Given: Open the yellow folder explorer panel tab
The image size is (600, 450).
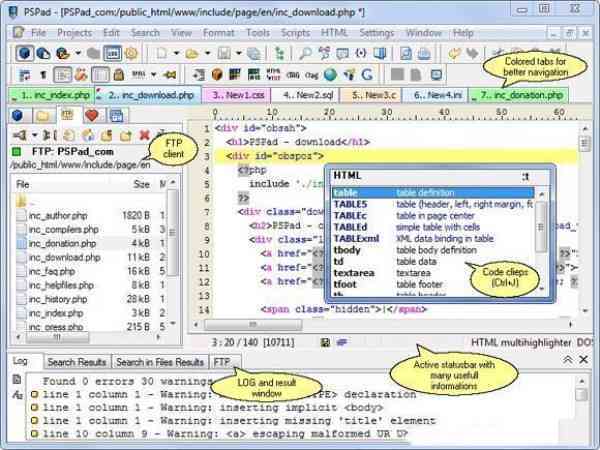Looking at the screenshot, I should 43,115.
